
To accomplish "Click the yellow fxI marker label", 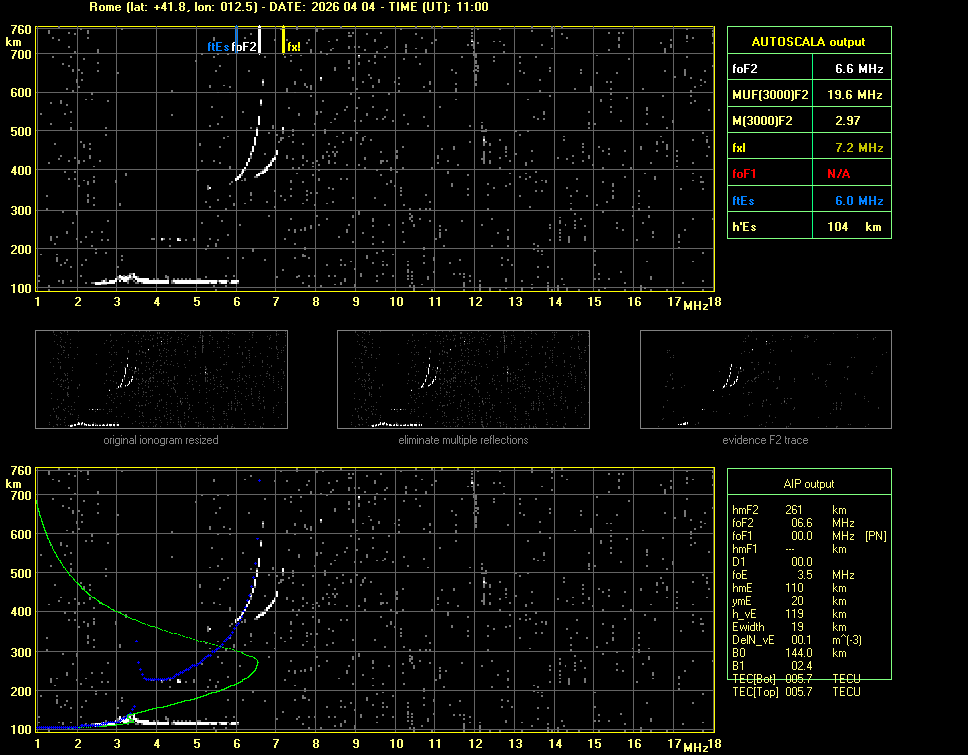I will 293,46.
